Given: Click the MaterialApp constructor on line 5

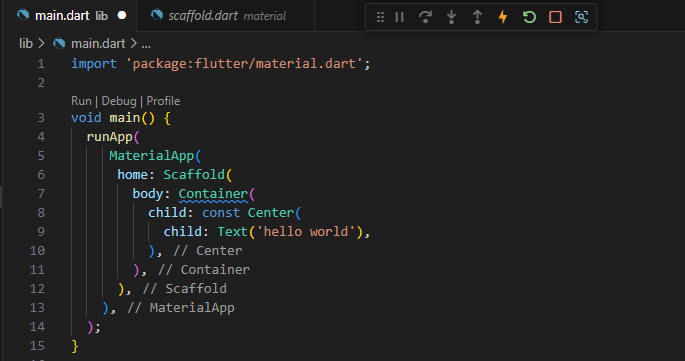Looking at the screenshot, I should point(151,156).
